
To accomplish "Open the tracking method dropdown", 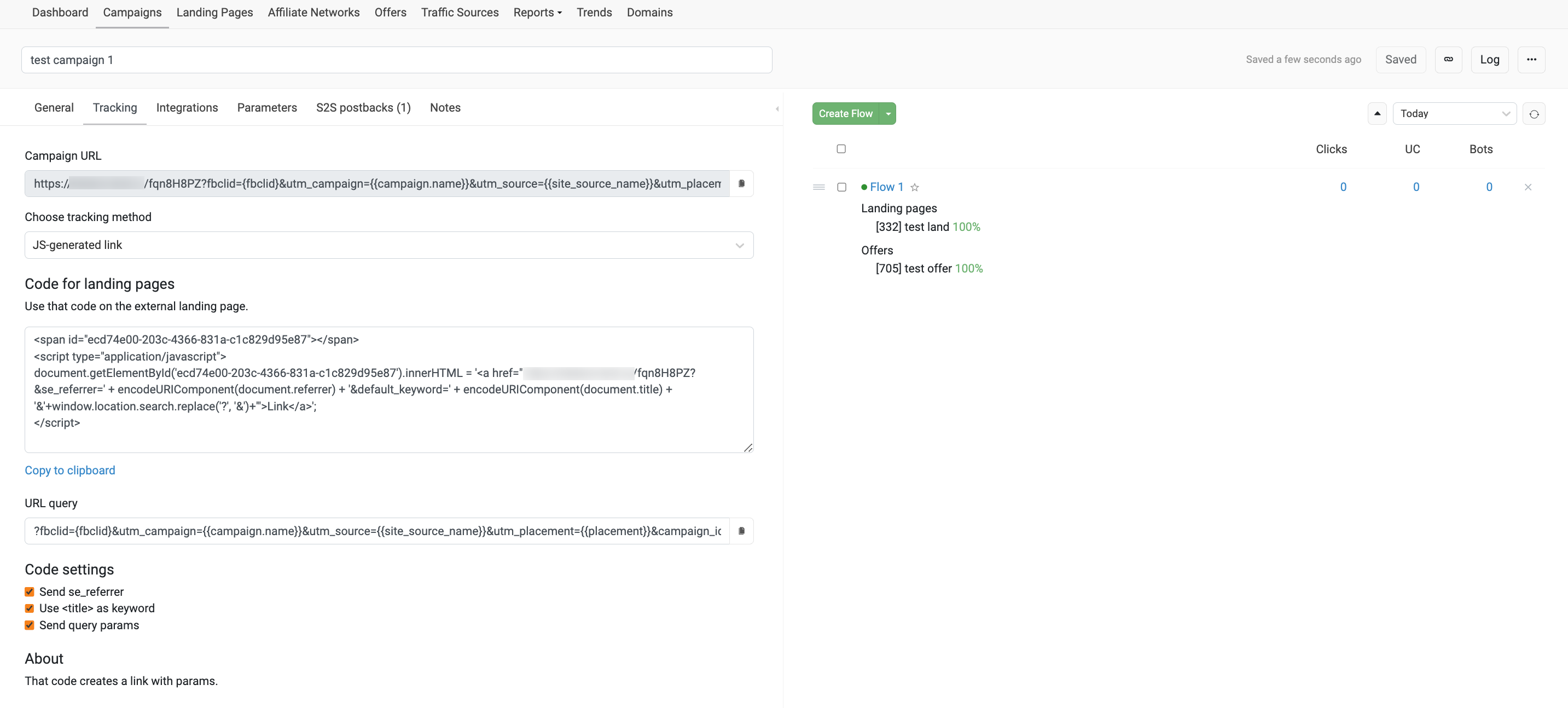I will click(389, 245).
